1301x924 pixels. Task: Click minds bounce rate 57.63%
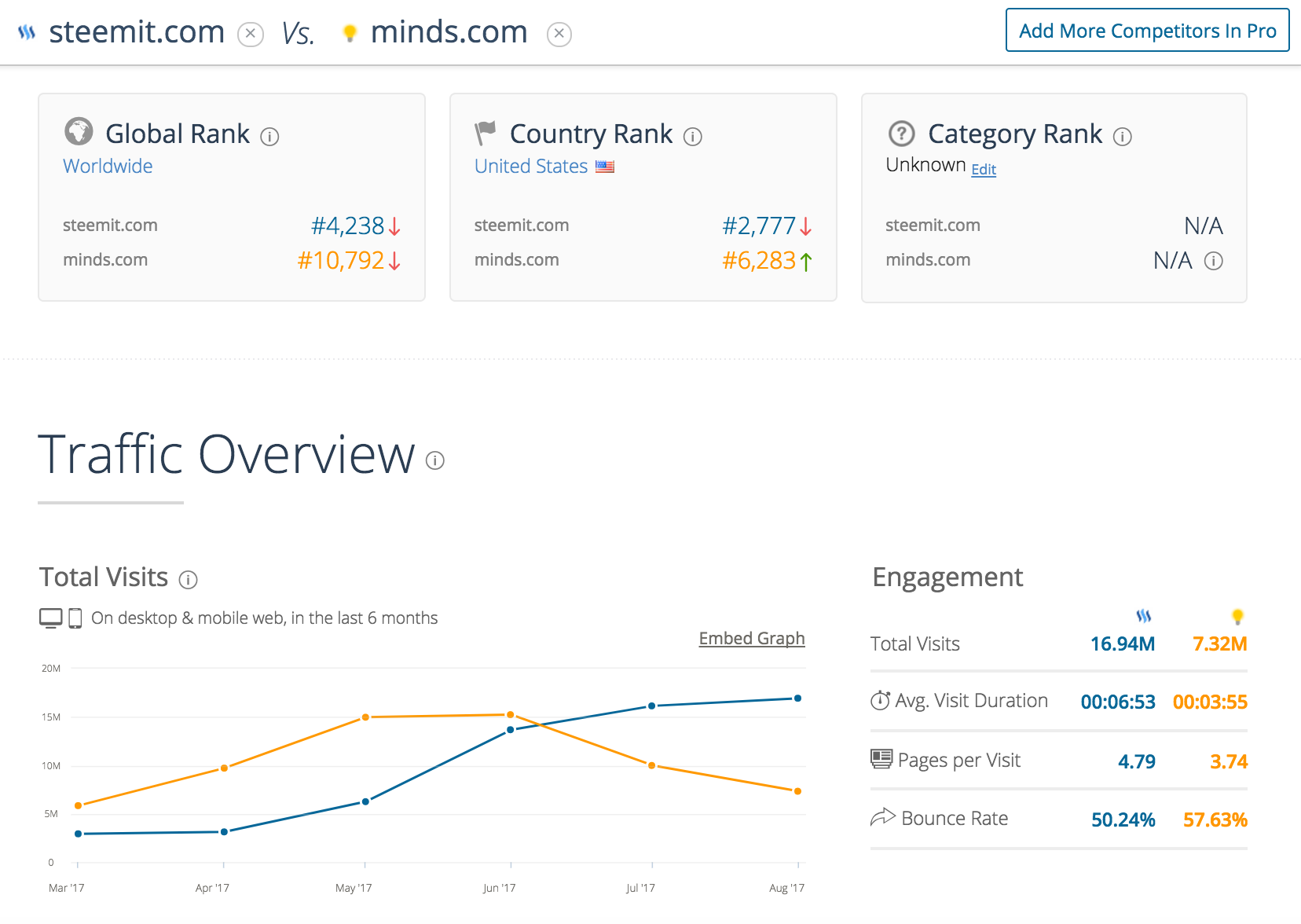pos(1215,819)
